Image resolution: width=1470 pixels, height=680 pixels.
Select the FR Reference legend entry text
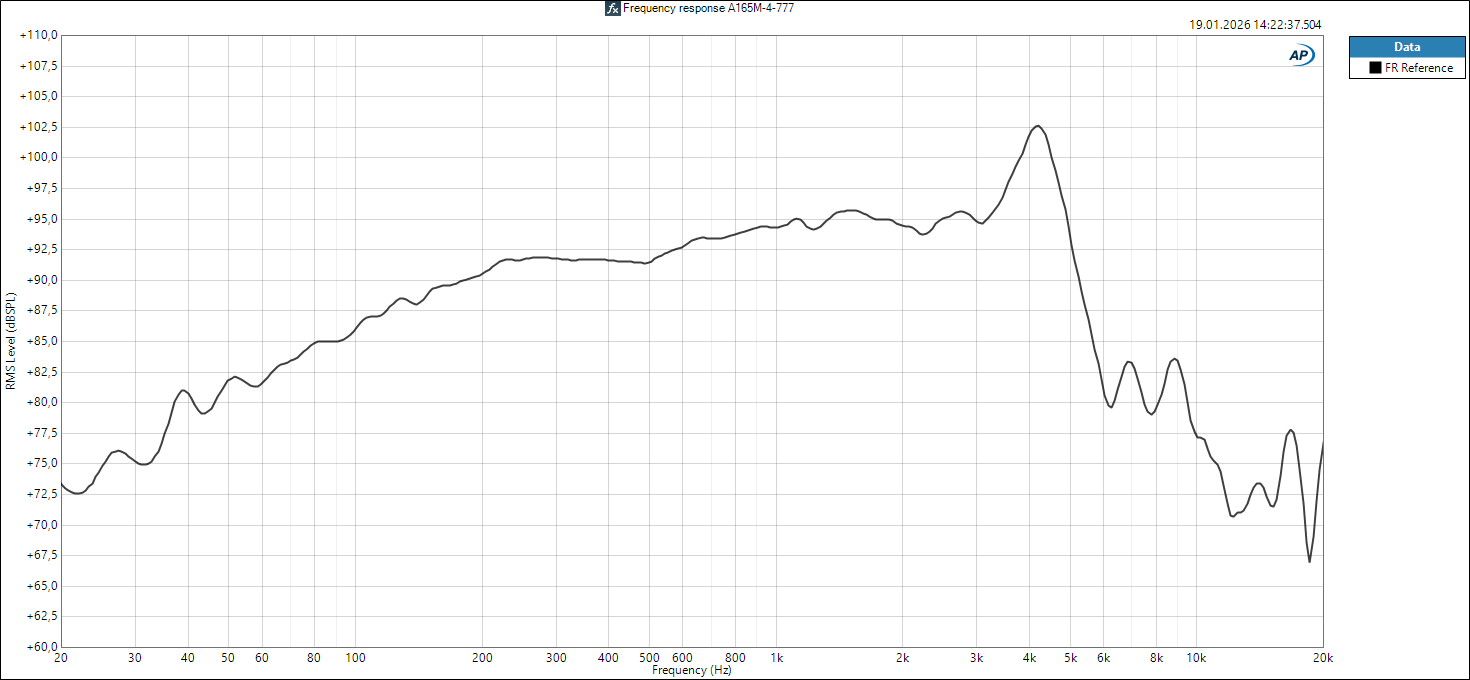click(x=1419, y=68)
